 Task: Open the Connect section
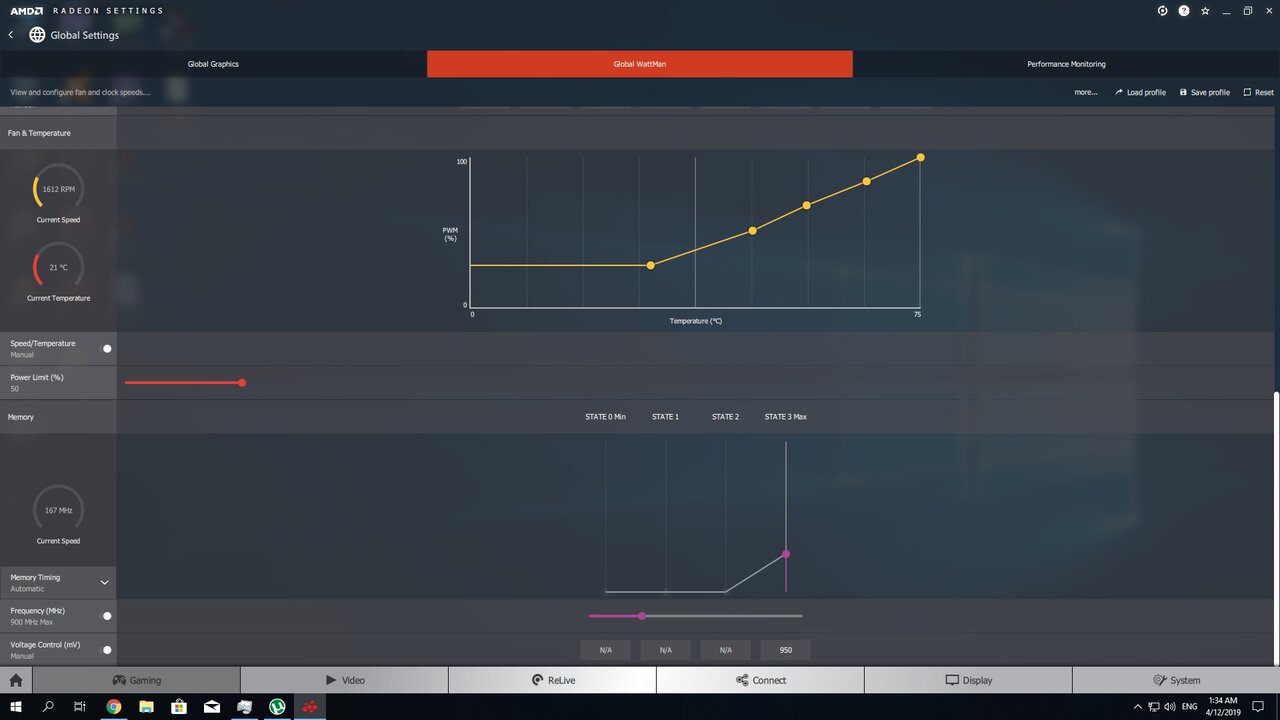(760, 680)
